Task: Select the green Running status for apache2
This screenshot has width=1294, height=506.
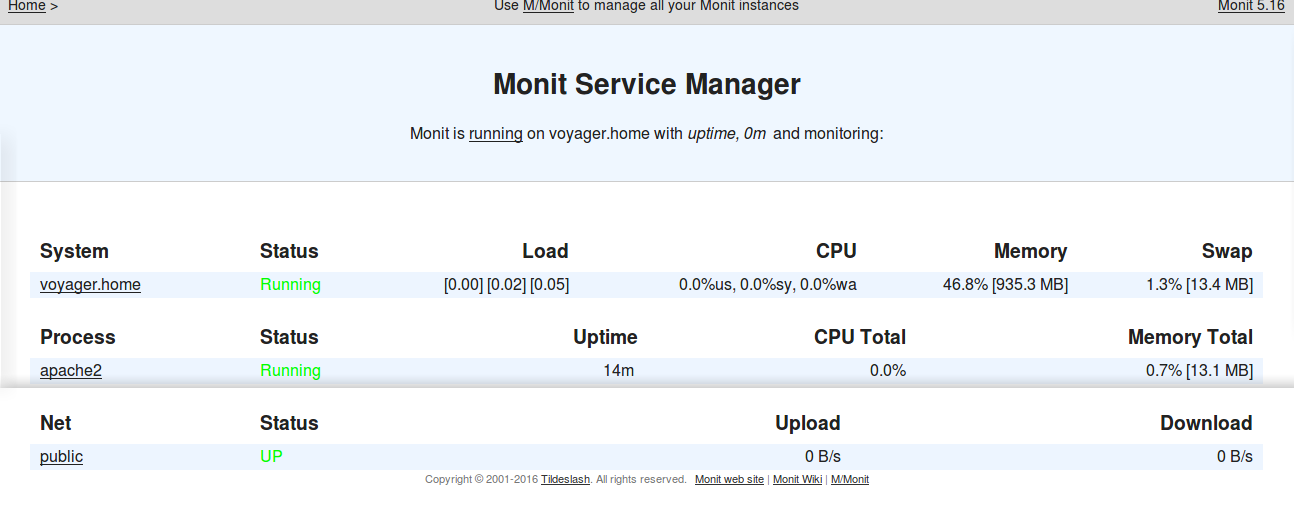Action: [x=290, y=370]
